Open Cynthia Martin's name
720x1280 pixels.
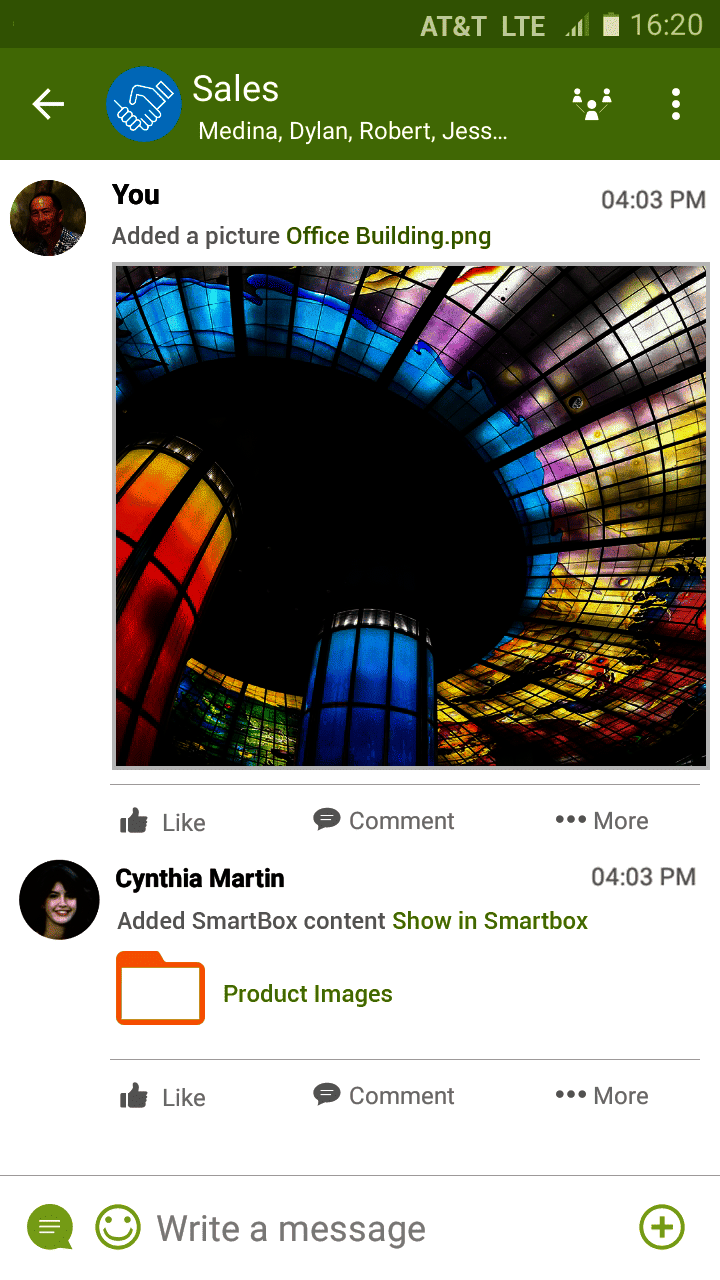[200, 878]
